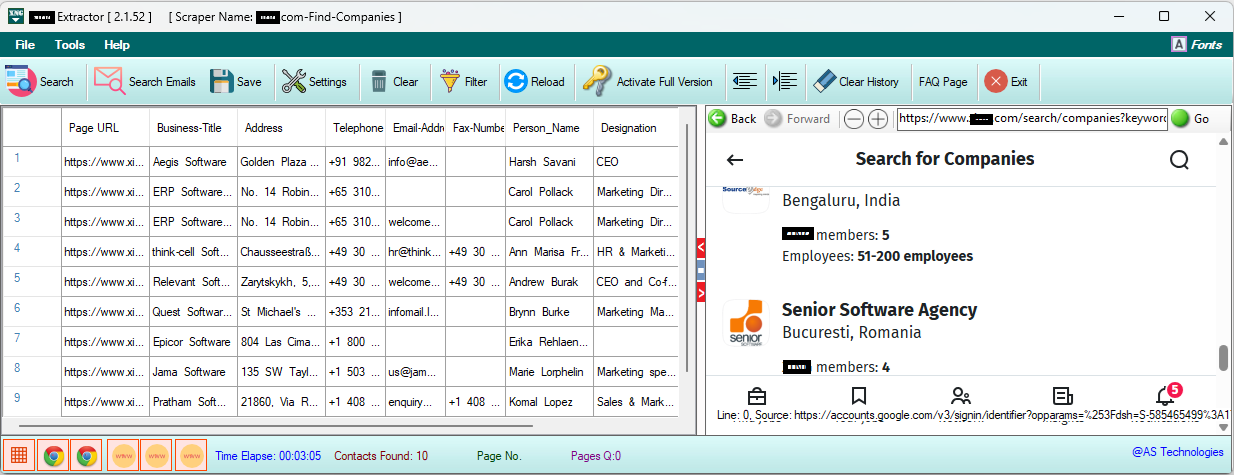This screenshot has height=475, width=1234.
Task: Click the Address column header
Action: [281, 128]
